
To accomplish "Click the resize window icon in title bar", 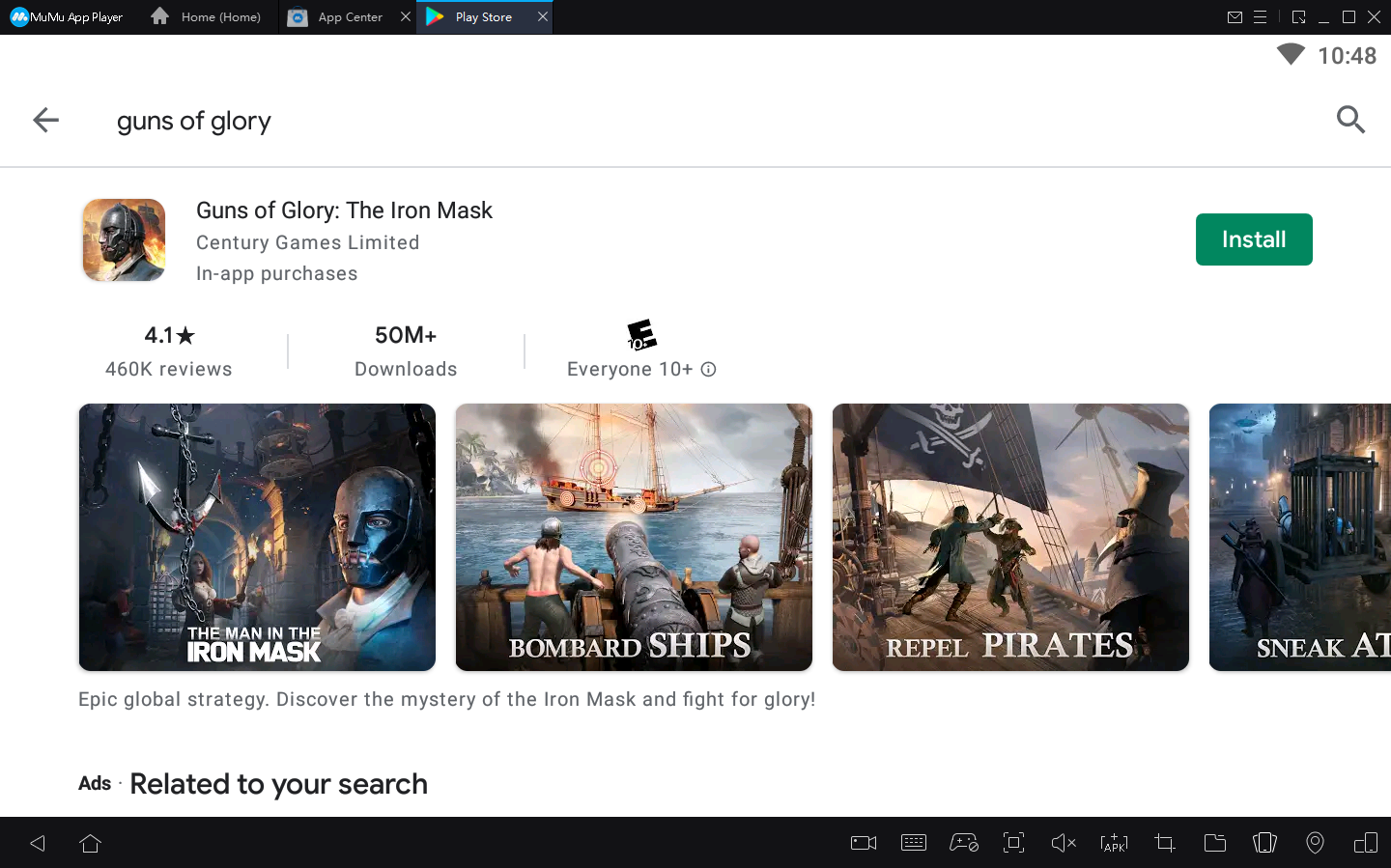I will coord(1298,17).
